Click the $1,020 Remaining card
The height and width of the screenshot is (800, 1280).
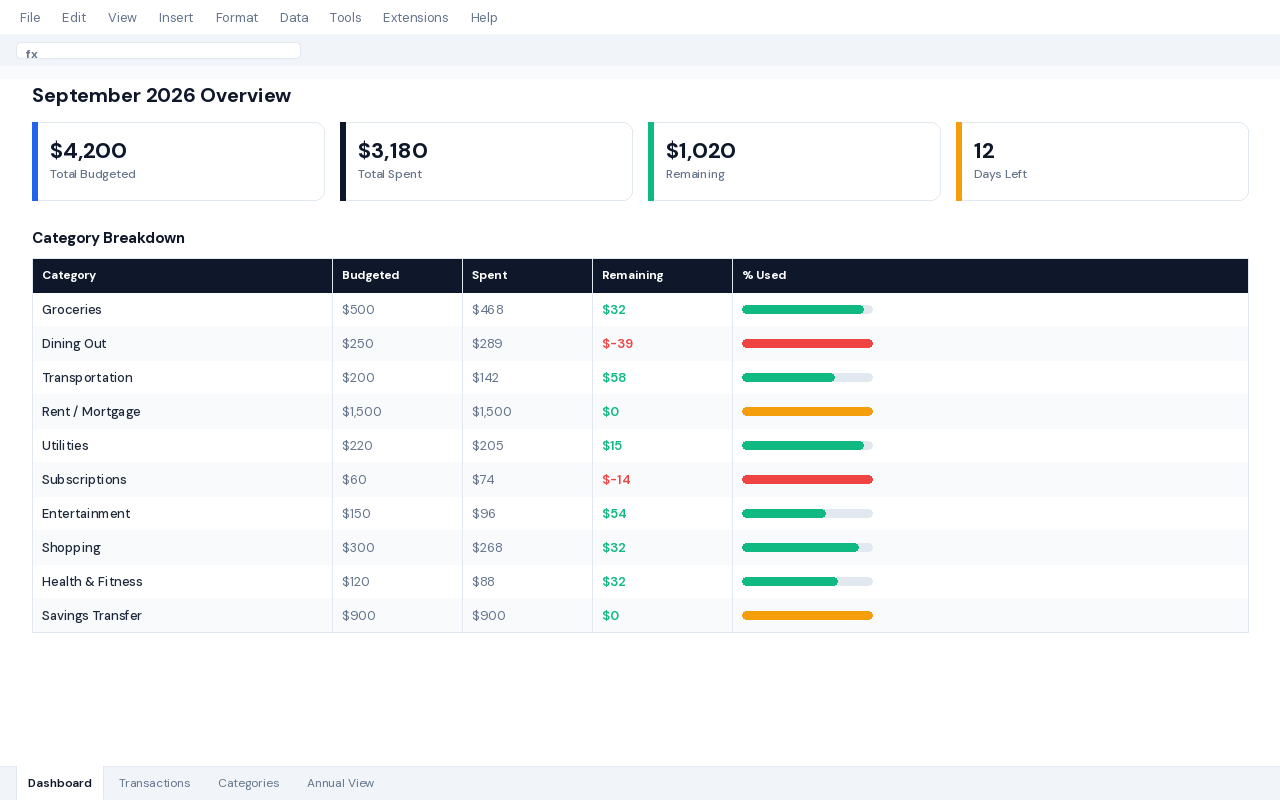(794, 161)
